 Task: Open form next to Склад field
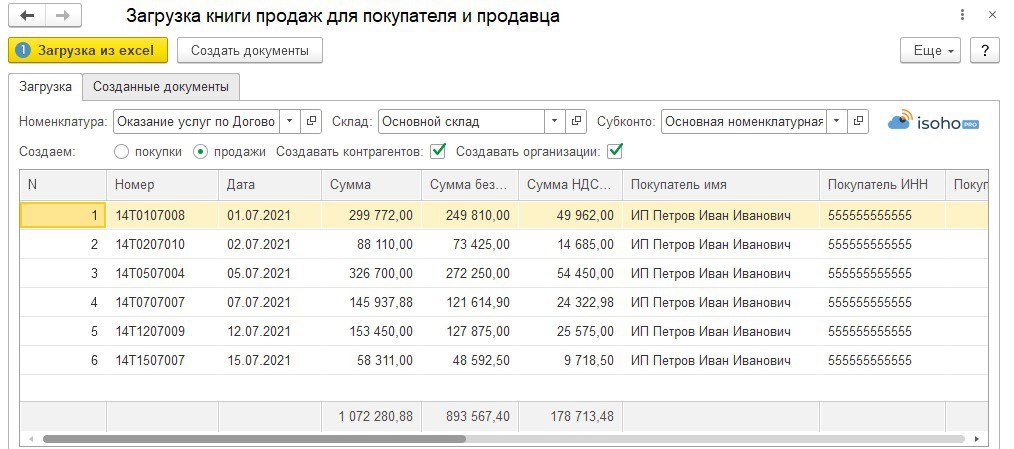(576, 122)
